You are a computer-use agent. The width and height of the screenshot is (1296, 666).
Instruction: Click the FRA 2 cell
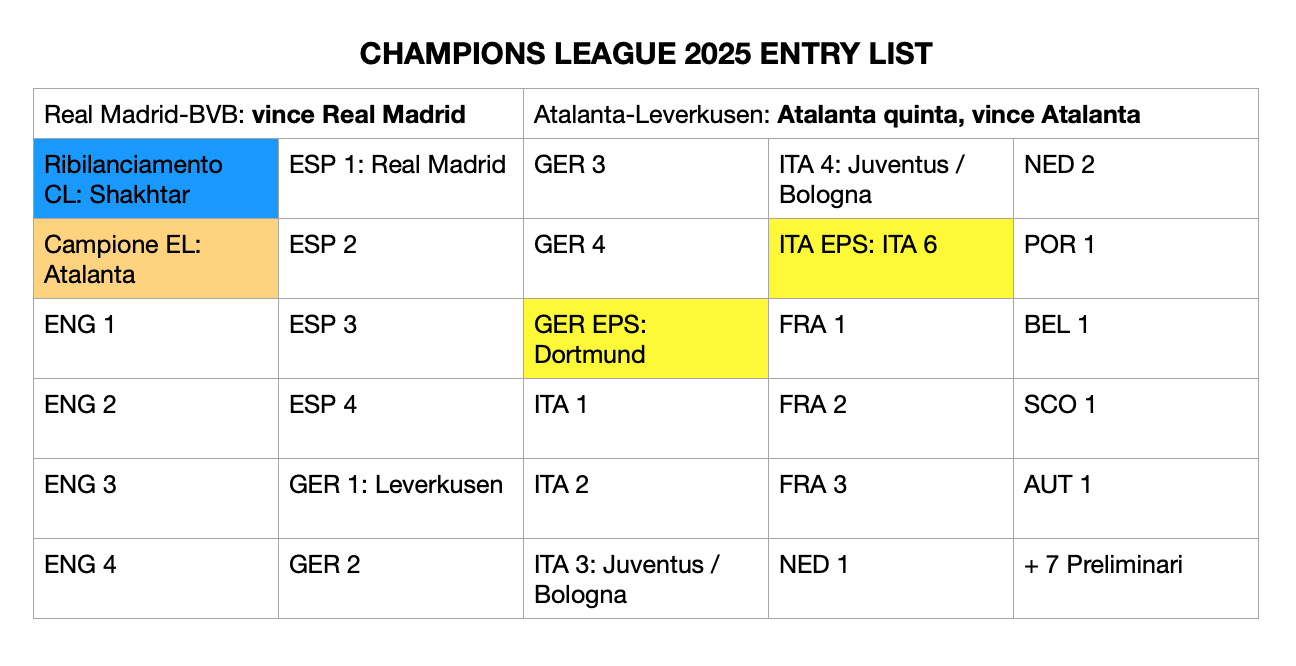click(891, 419)
